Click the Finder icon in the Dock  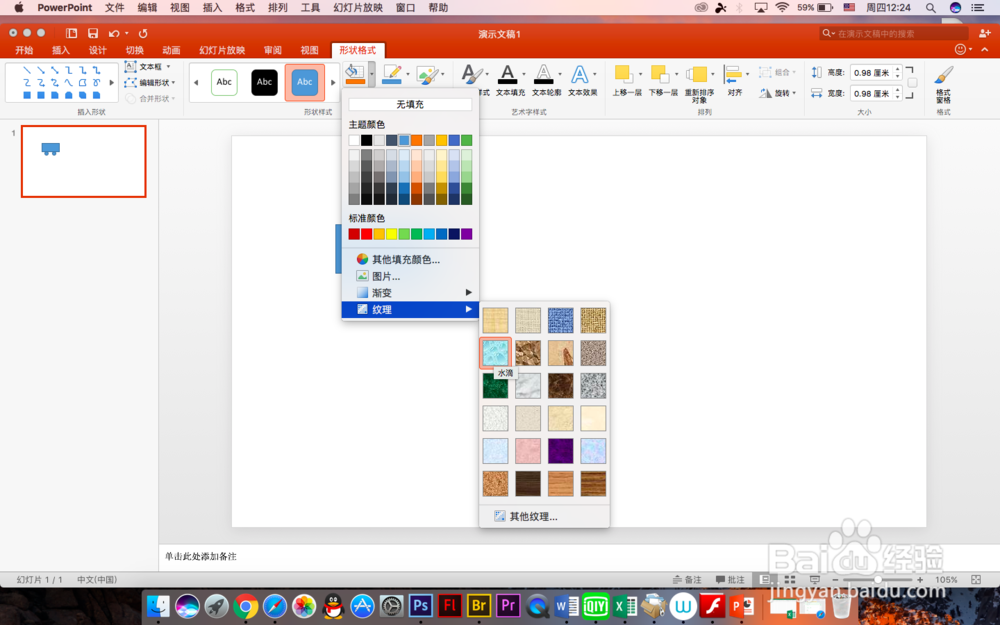158,606
